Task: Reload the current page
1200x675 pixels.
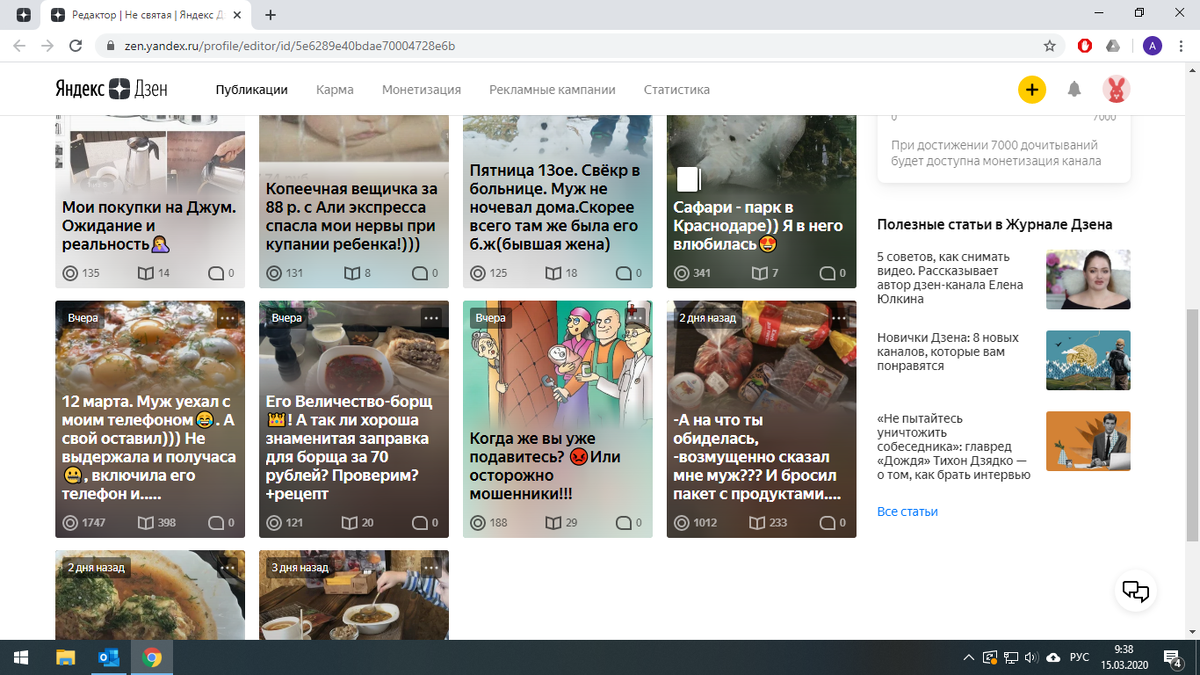Action: coord(75,46)
